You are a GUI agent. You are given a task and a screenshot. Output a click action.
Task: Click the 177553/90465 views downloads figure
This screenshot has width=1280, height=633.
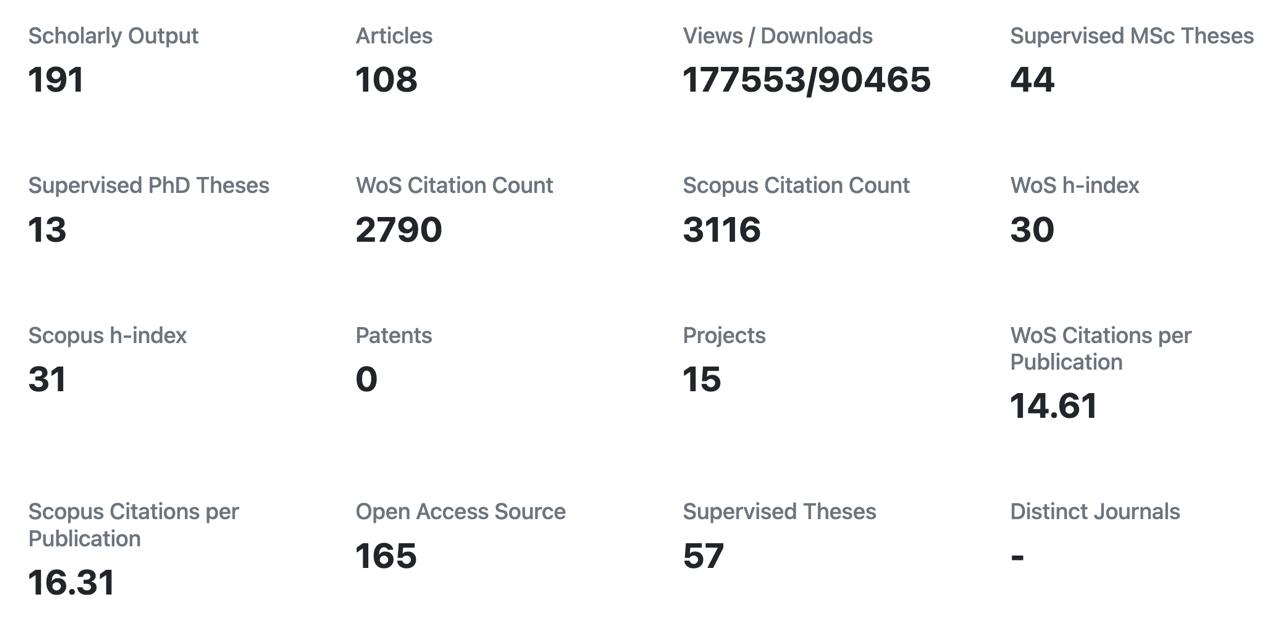(x=806, y=80)
